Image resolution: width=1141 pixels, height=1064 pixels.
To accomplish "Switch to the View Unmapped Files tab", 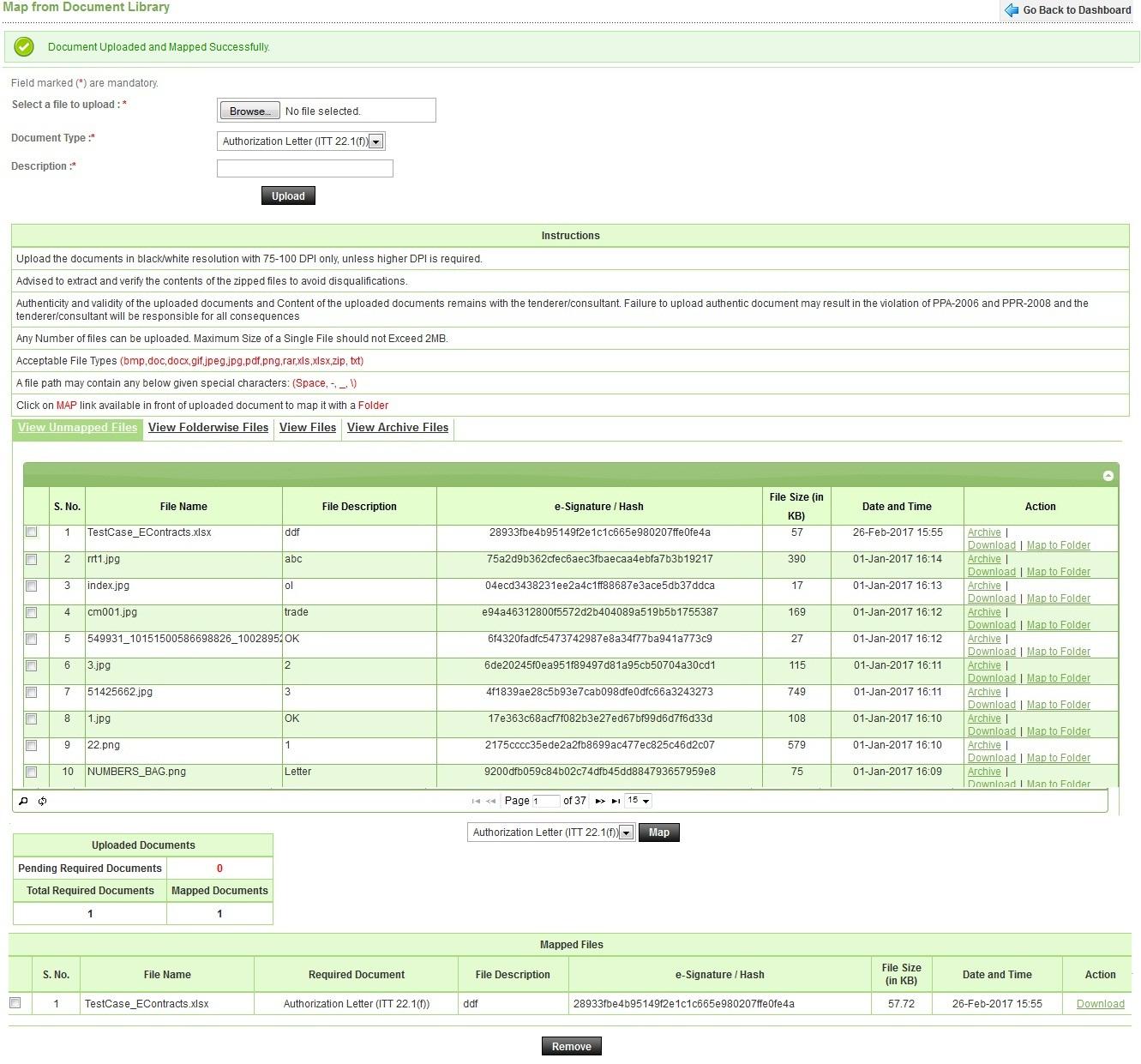I will point(77,428).
